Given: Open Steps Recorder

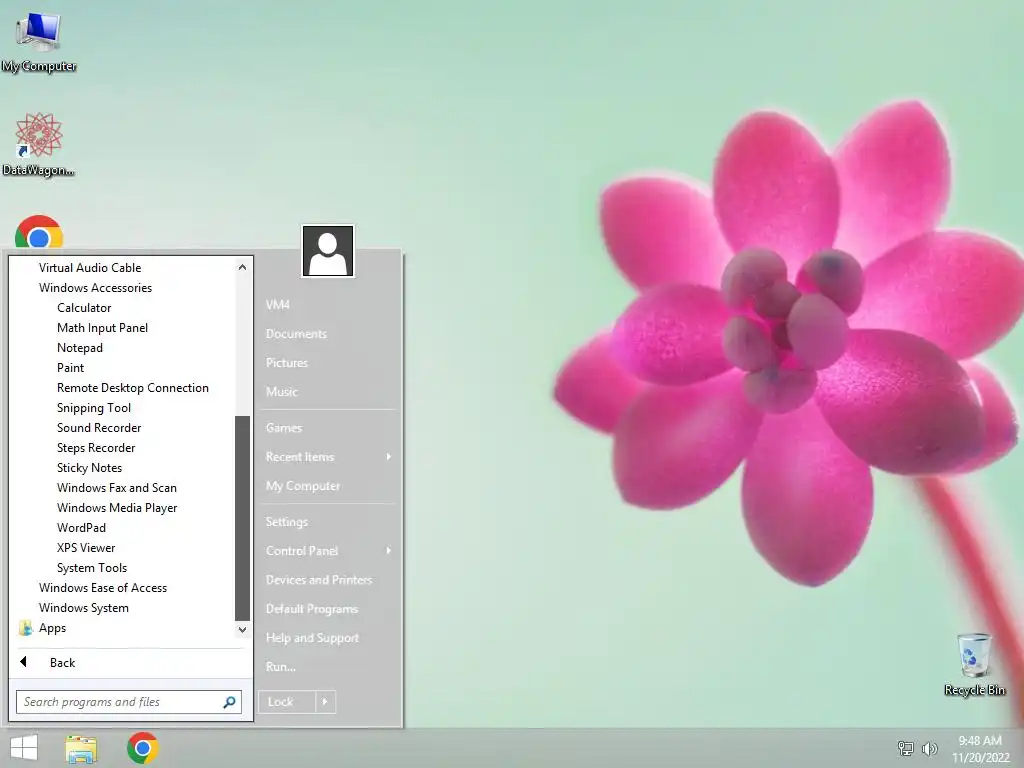Looking at the screenshot, I should point(96,448).
